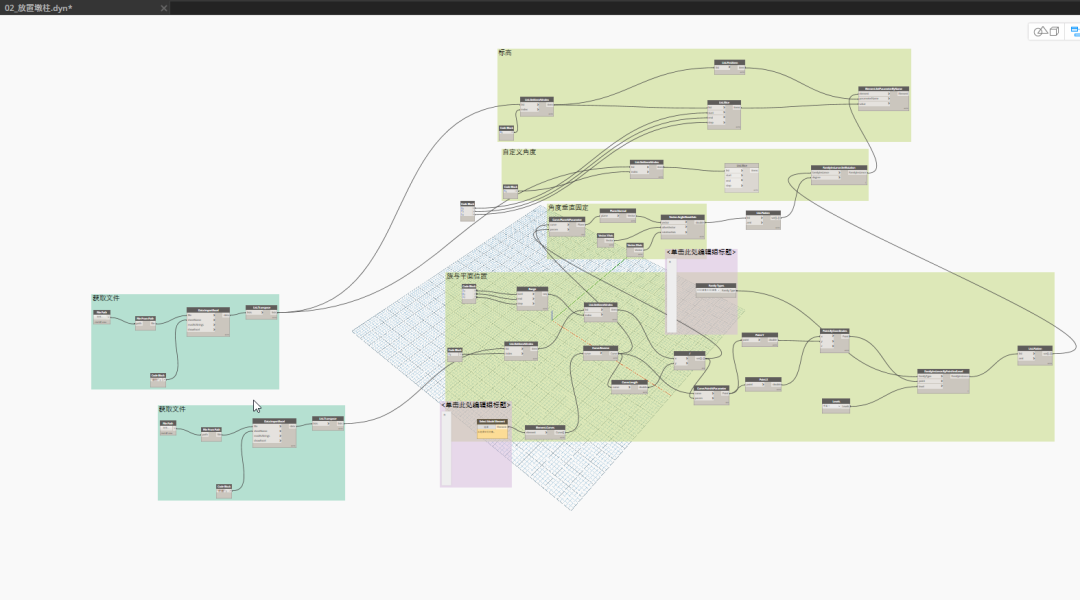
Task: Select the Family Types node header
Action: pos(716,286)
